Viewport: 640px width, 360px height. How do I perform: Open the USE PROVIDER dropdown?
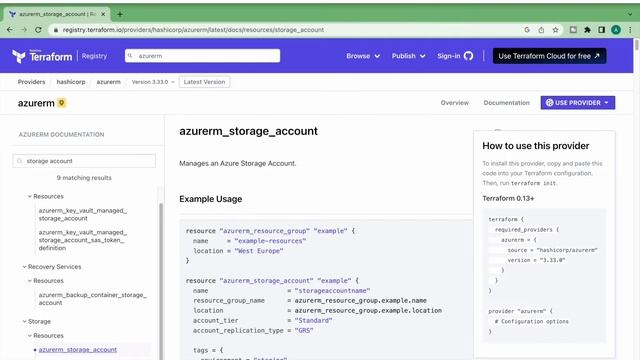[578, 103]
